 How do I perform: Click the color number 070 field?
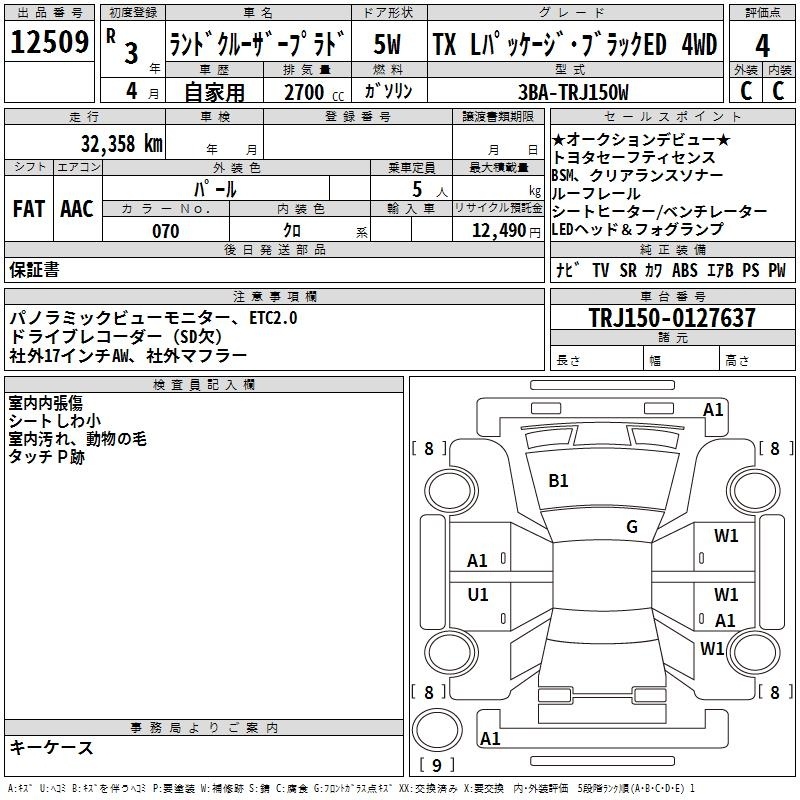166,231
